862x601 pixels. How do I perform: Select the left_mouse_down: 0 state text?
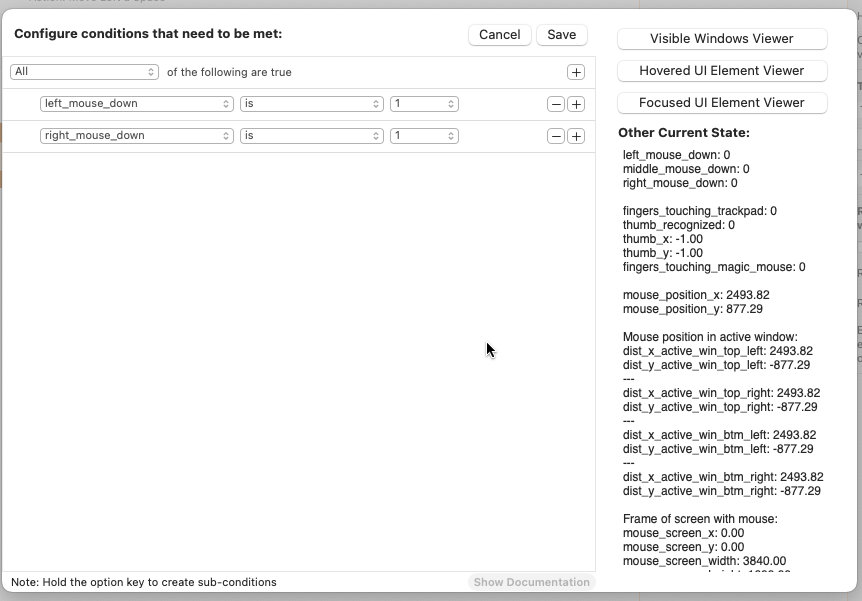(x=676, y=155)
